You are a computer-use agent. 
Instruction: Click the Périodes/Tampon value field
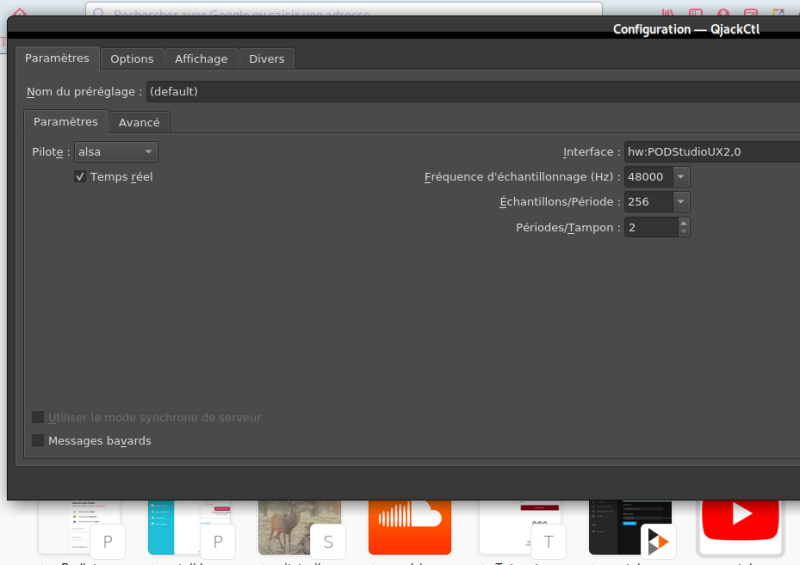point(652,228)
